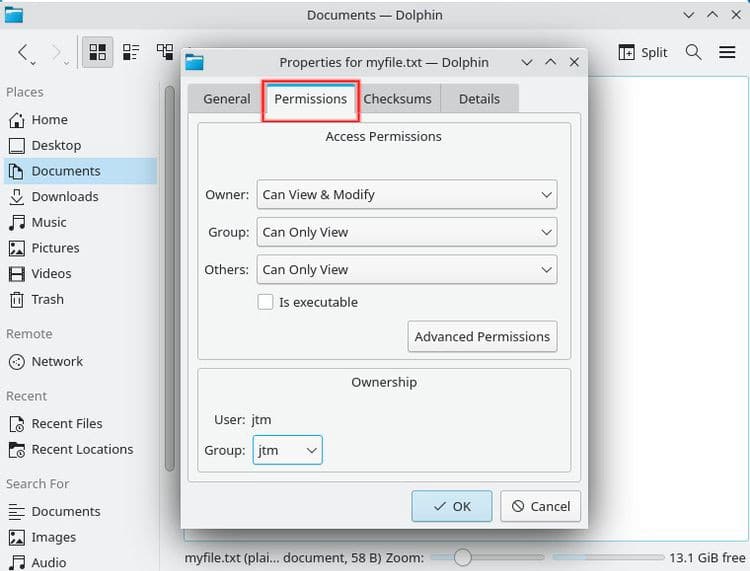Open the ownership Group jtm dropdown
Viewport: 750px width, 571px height.
[x=287, y=450]
